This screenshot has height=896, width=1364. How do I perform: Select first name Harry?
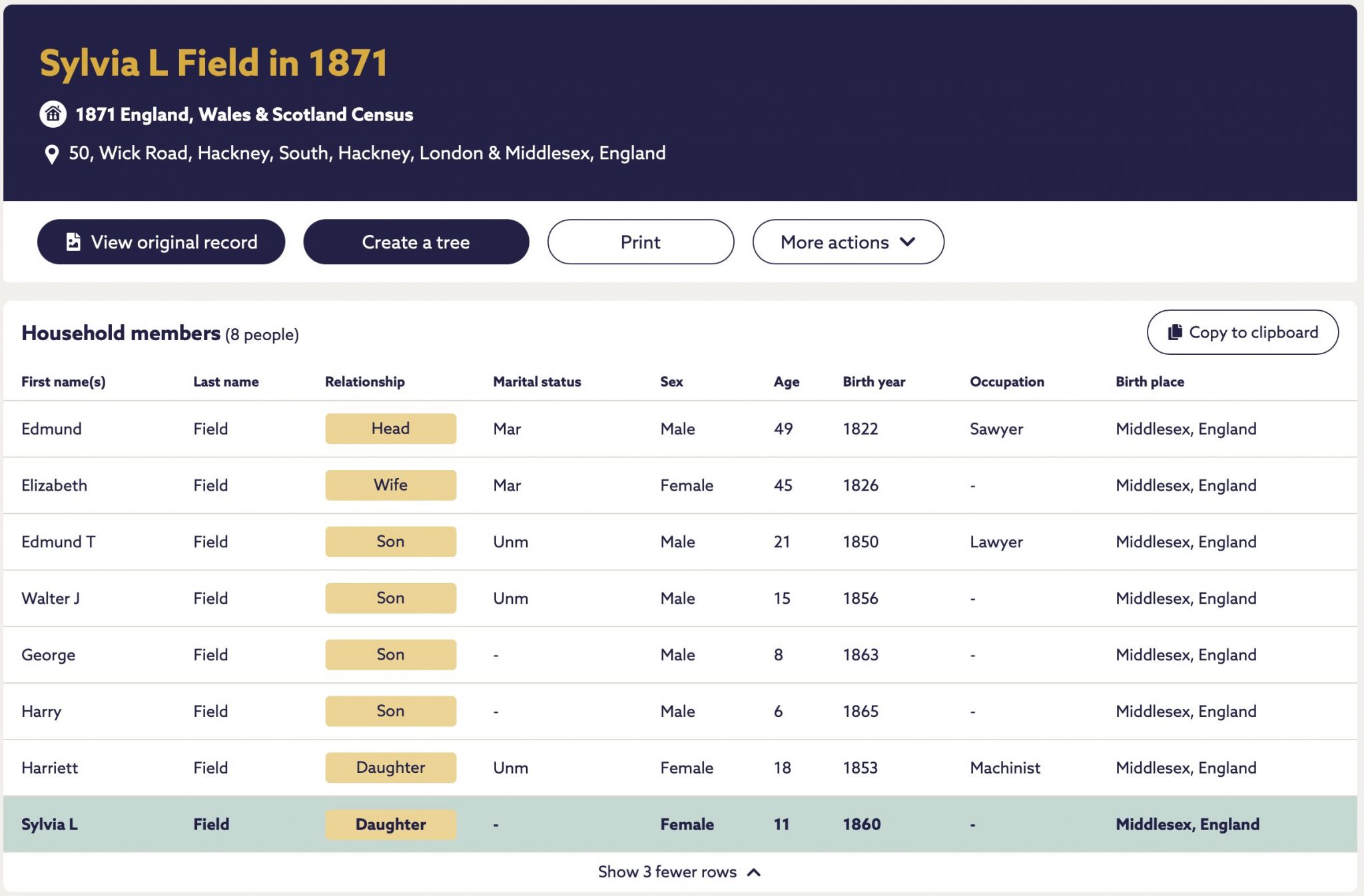(41, 712)
